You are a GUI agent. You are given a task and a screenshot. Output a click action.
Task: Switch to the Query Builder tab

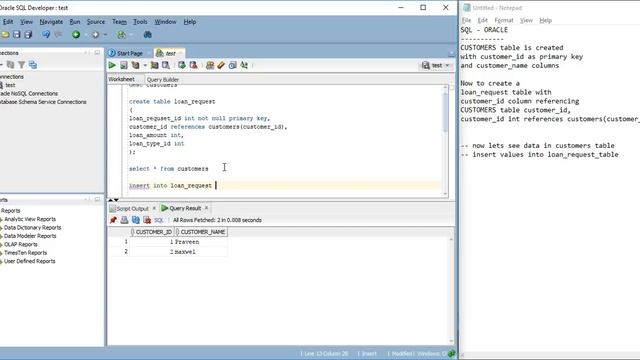coord(162,80)
